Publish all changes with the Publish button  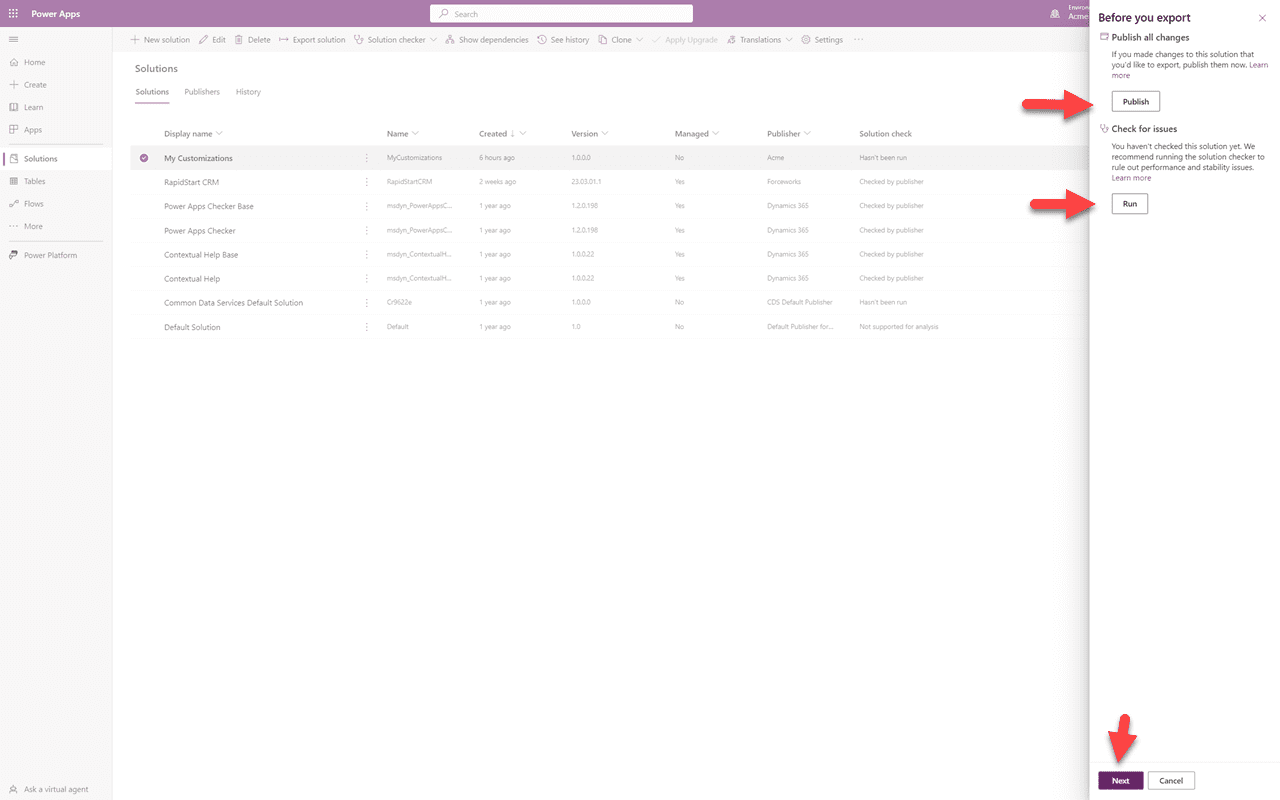(1135, 101)
